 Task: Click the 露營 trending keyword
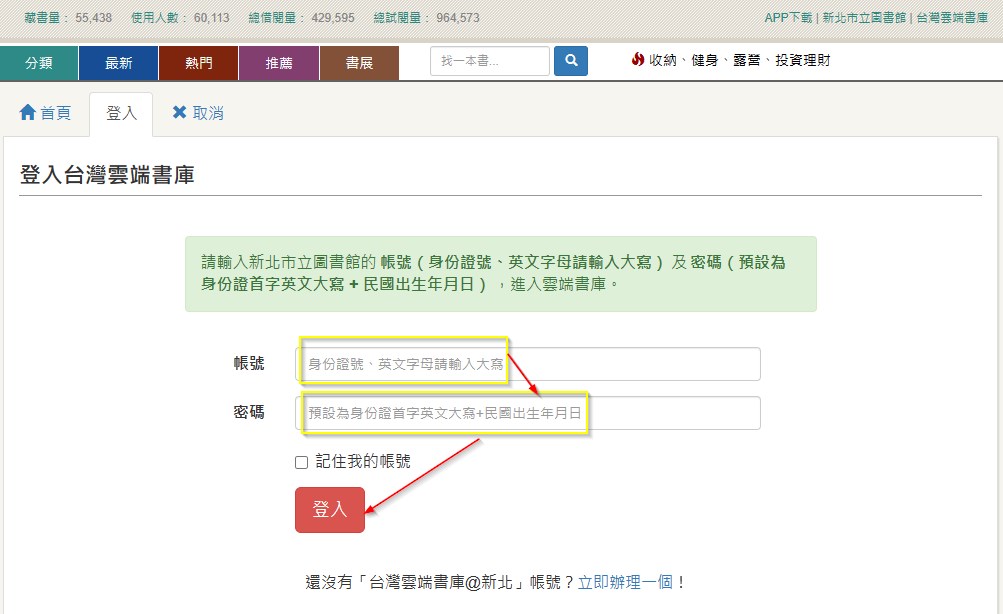[746, 60]
